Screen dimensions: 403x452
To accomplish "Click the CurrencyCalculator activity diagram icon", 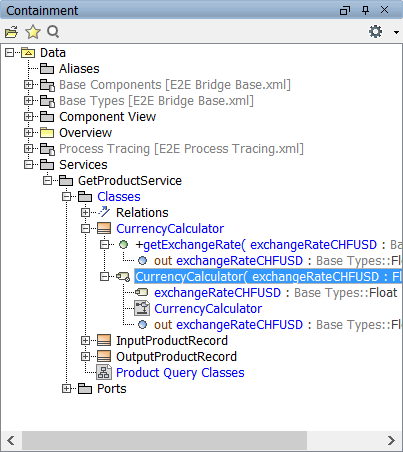I will (x=142, y=308).
